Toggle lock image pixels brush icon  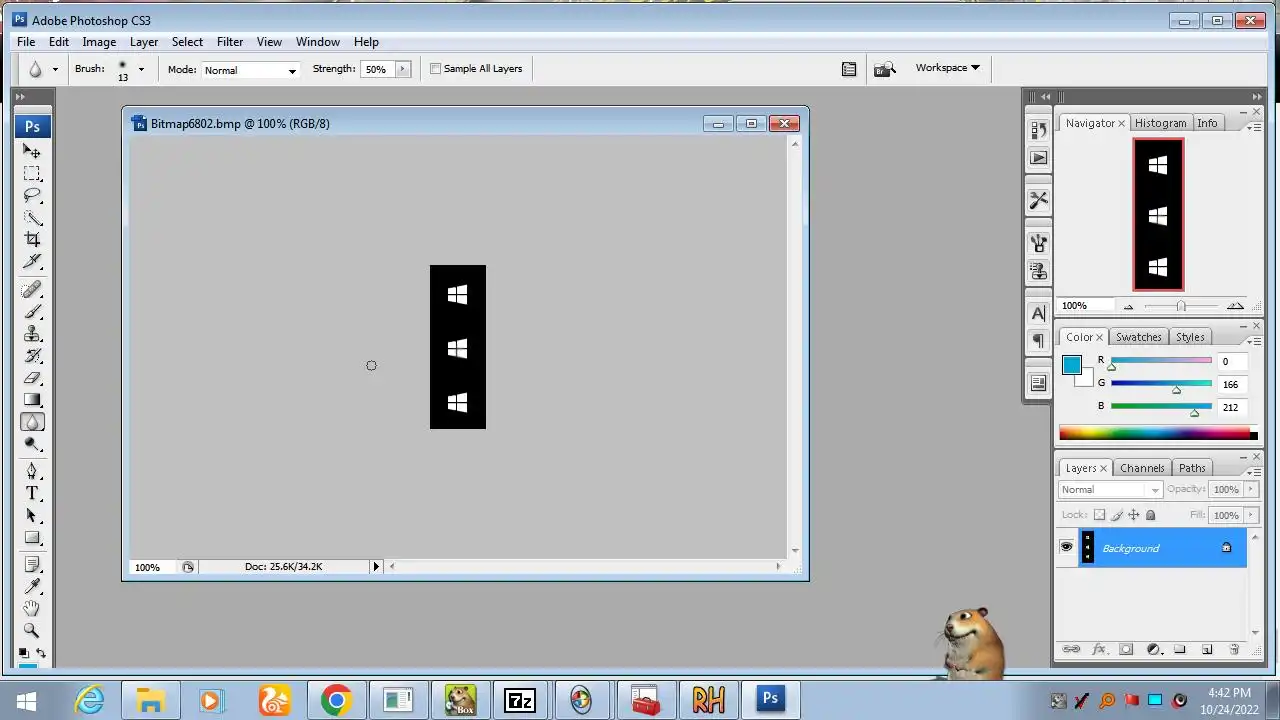tap(1117, 515)
